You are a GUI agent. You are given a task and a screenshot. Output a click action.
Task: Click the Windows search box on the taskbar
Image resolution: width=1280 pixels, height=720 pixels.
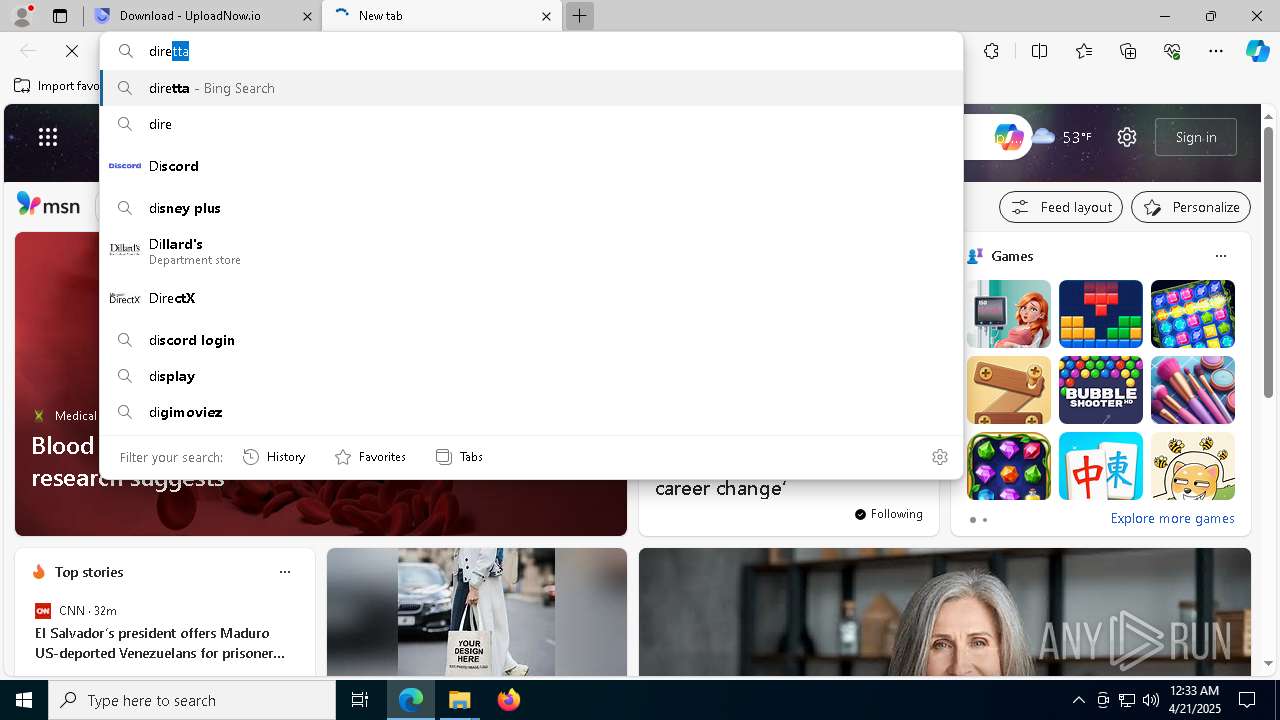coord(192,700)
